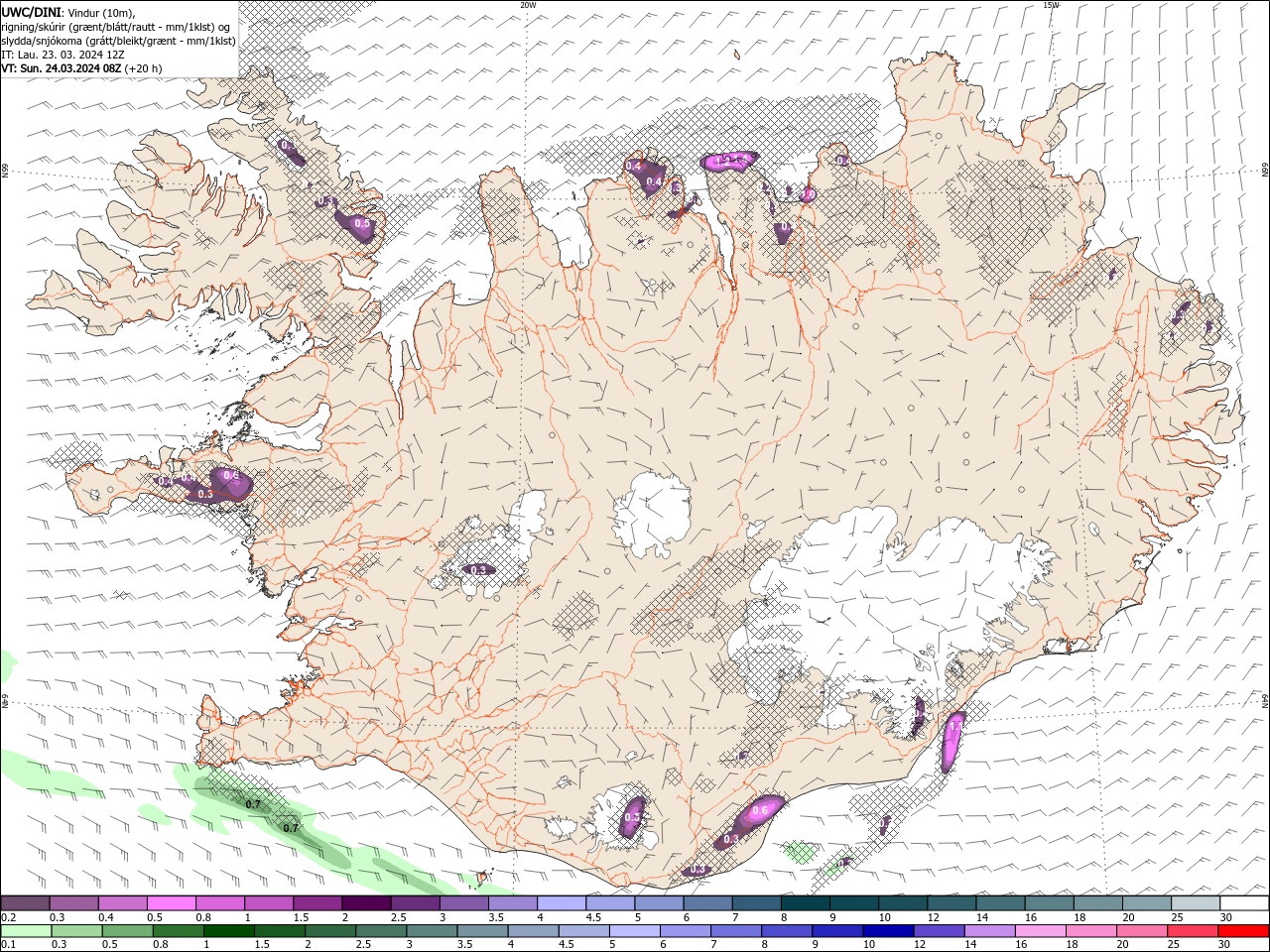Click the dark mauve 0.2 snow-scale swatch
The width and height of the screenshot is (1270, 952).
click(x=25, y=903)
